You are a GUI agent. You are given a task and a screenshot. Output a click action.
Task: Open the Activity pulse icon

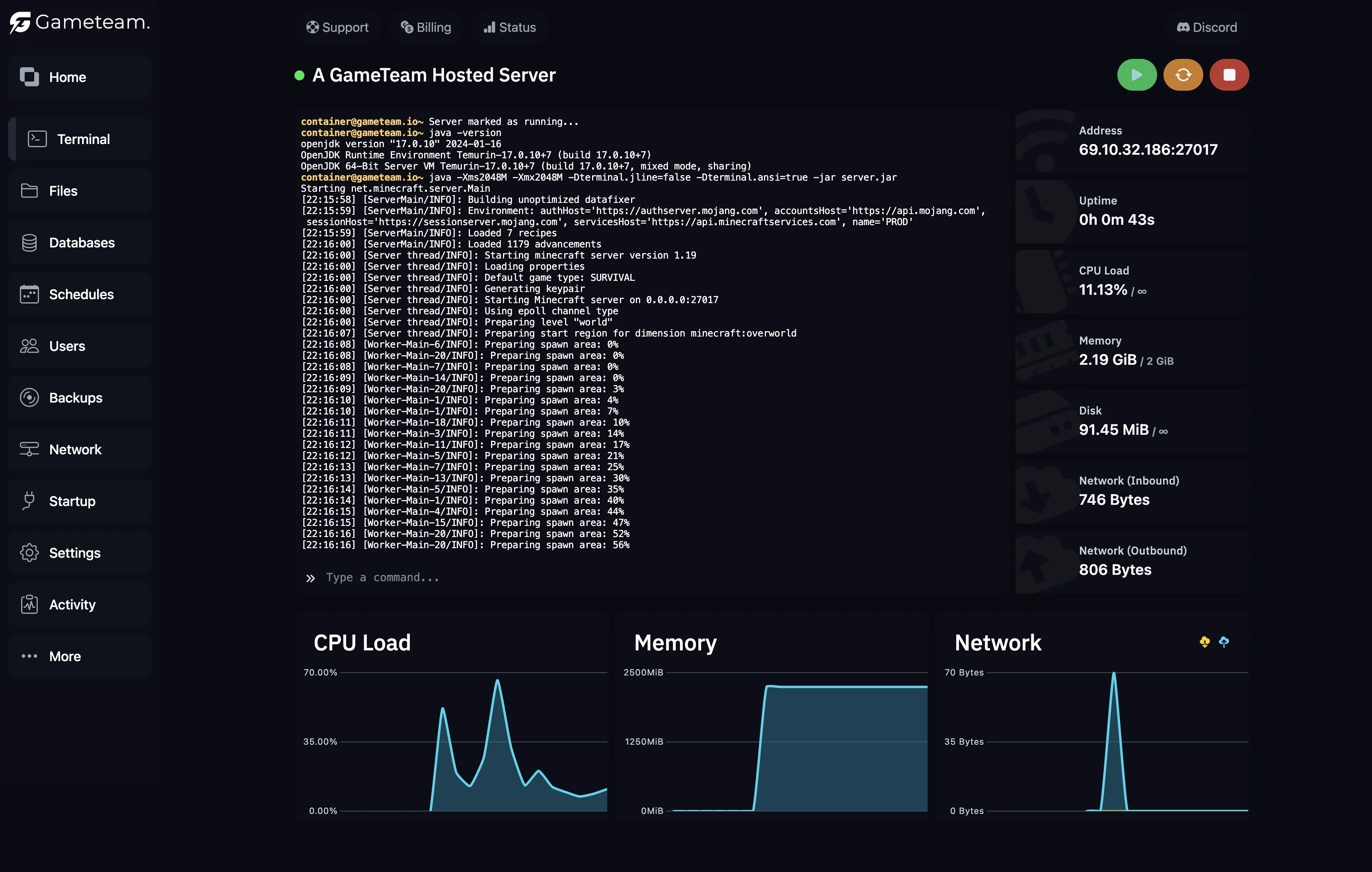[29, 605]
